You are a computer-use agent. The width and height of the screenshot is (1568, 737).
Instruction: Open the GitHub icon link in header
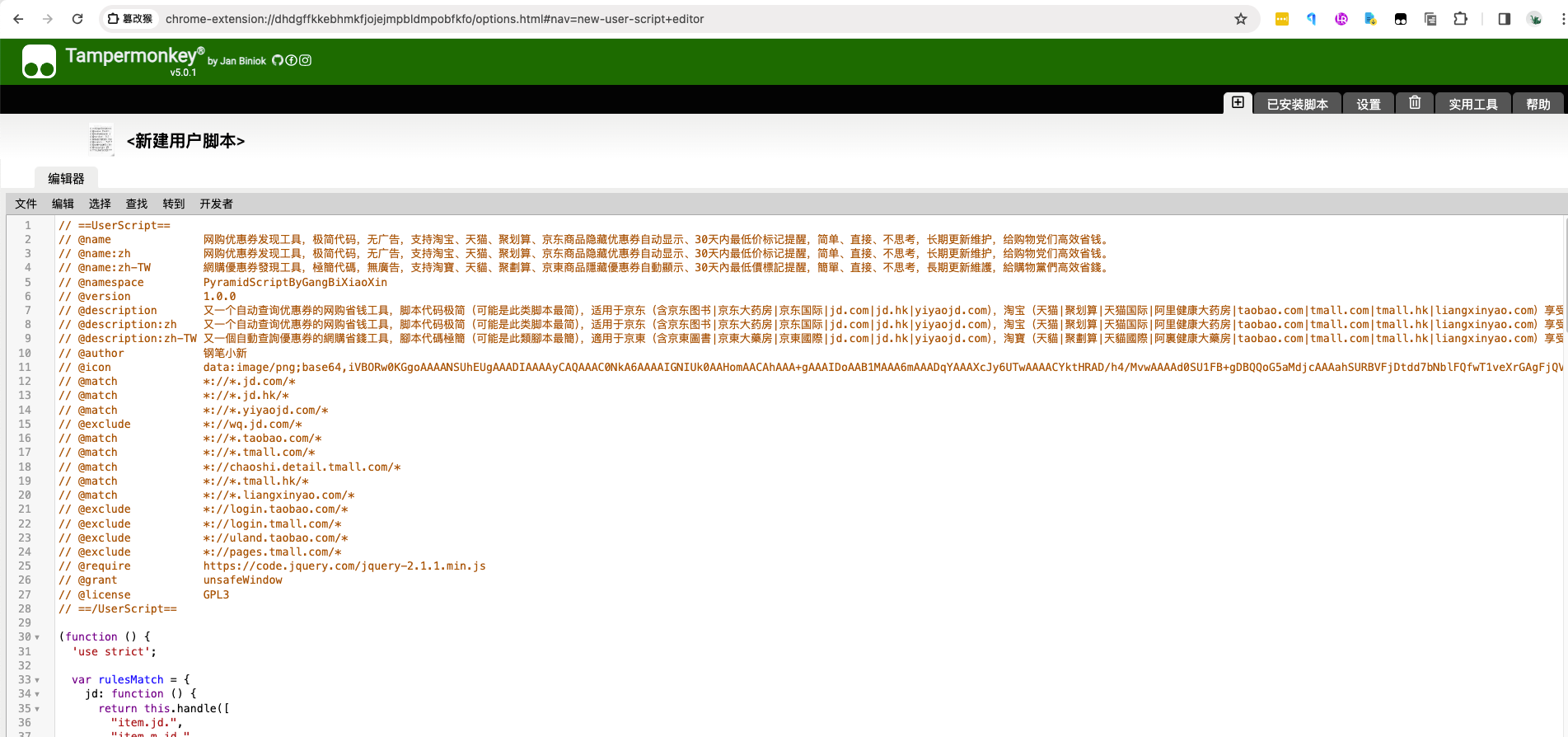pos(278,60)
